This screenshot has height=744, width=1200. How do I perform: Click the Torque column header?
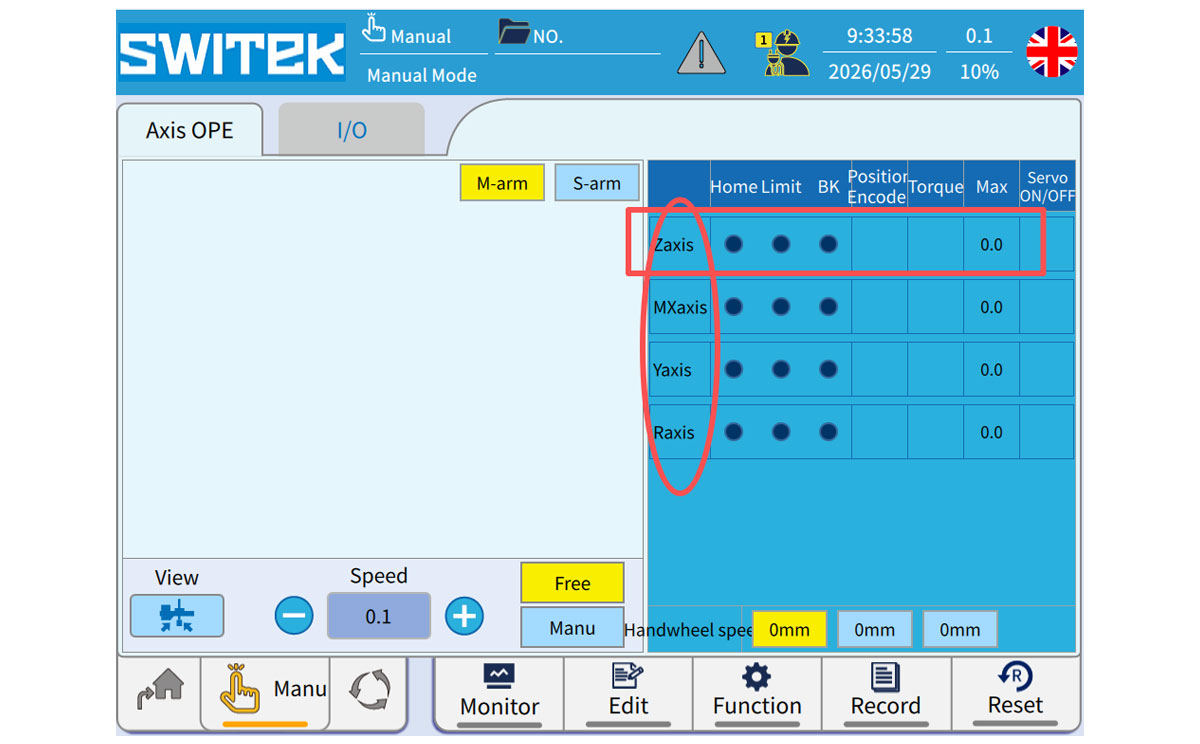(x=936, y=187)
